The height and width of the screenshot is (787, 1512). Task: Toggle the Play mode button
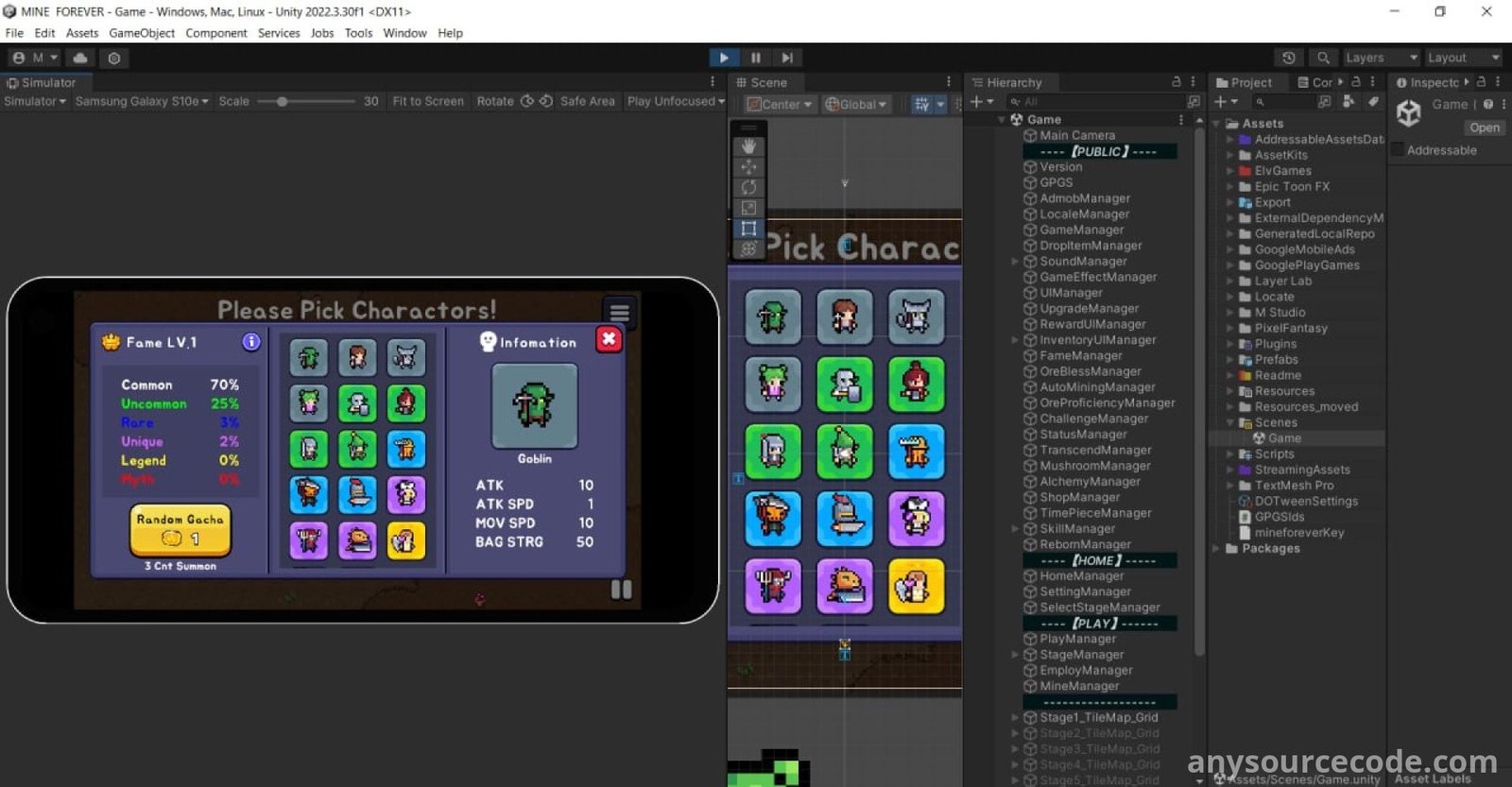tap(724, 58)
